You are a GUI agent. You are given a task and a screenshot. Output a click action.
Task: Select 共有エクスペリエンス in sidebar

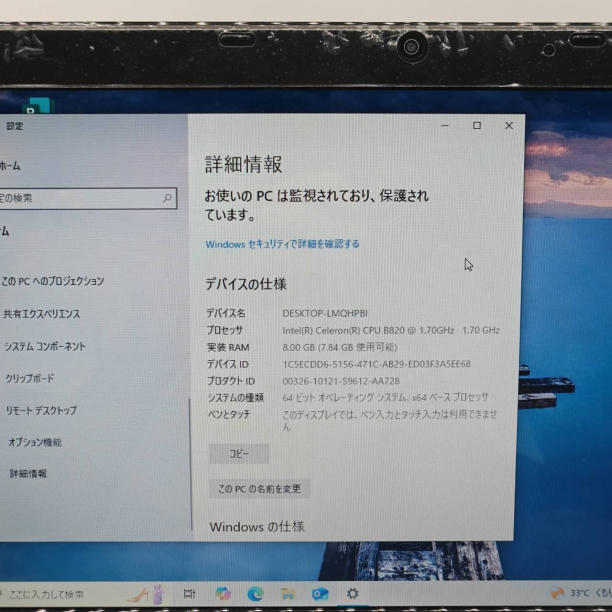click(x=41, y=314)
